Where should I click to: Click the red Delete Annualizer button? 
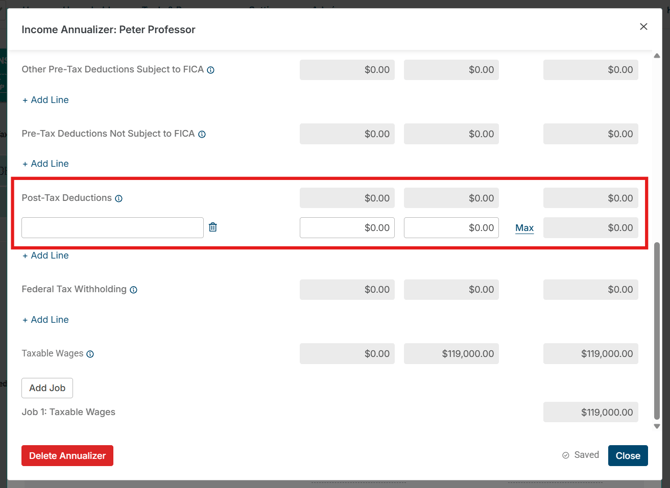tap(67, 456)
